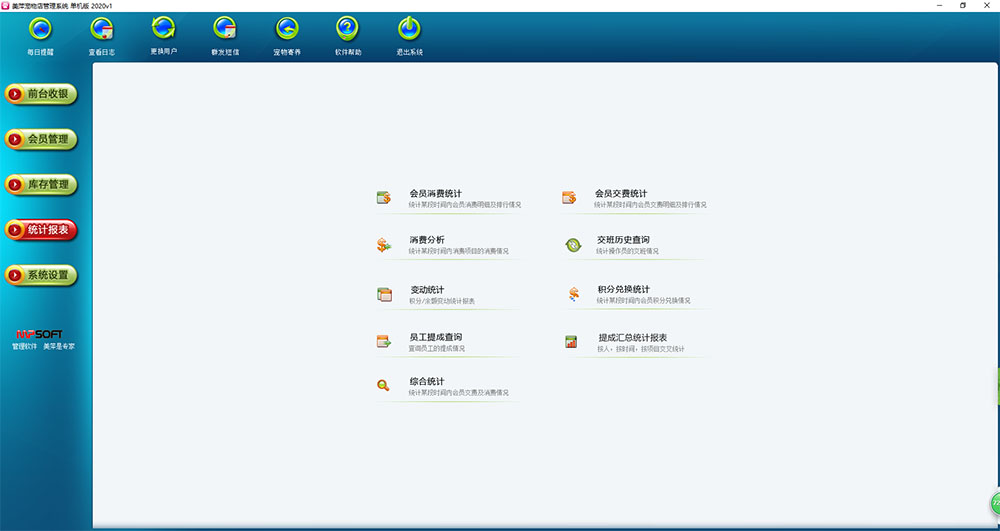Viewport: 1000px width, 531px height.
Task: Click the 查看日志 view log icon
Action: (x=102, y=29)
